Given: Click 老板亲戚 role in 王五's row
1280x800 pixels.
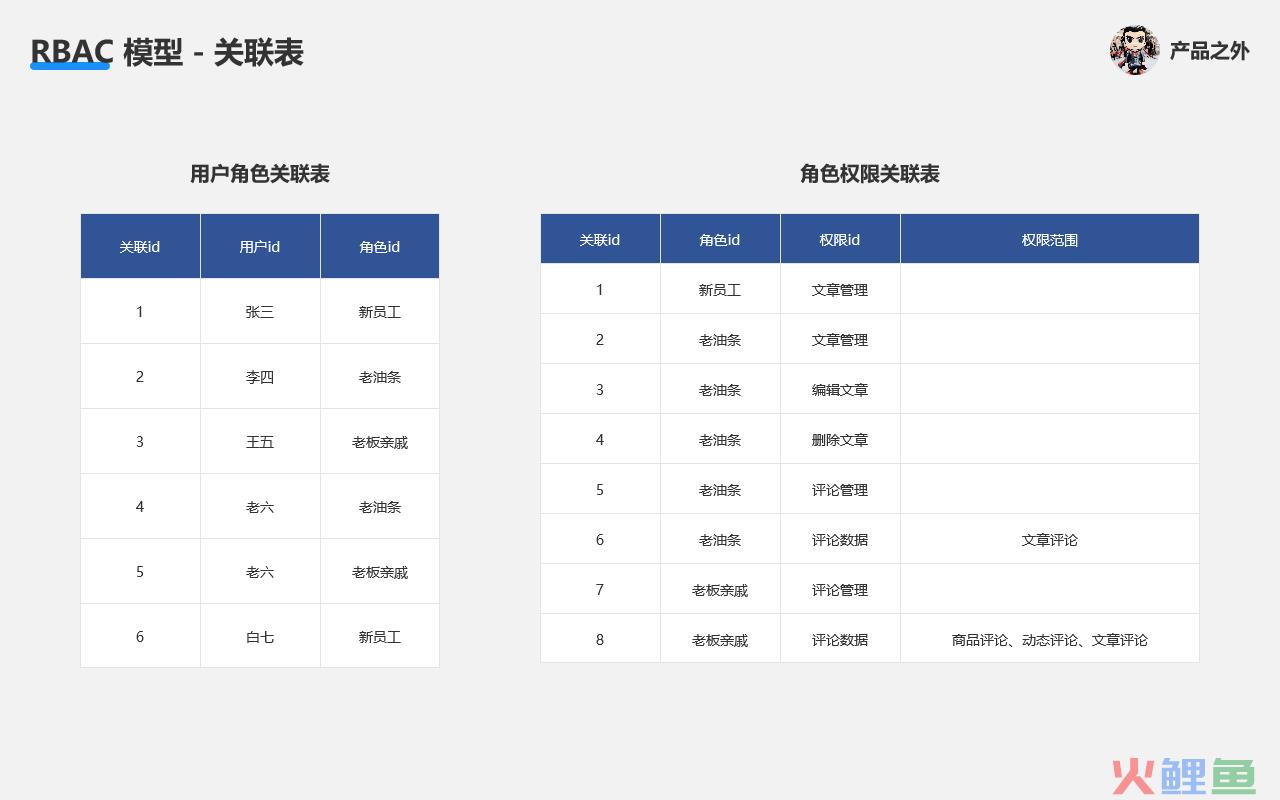Looking at the screenshot, I should point(380,442).
